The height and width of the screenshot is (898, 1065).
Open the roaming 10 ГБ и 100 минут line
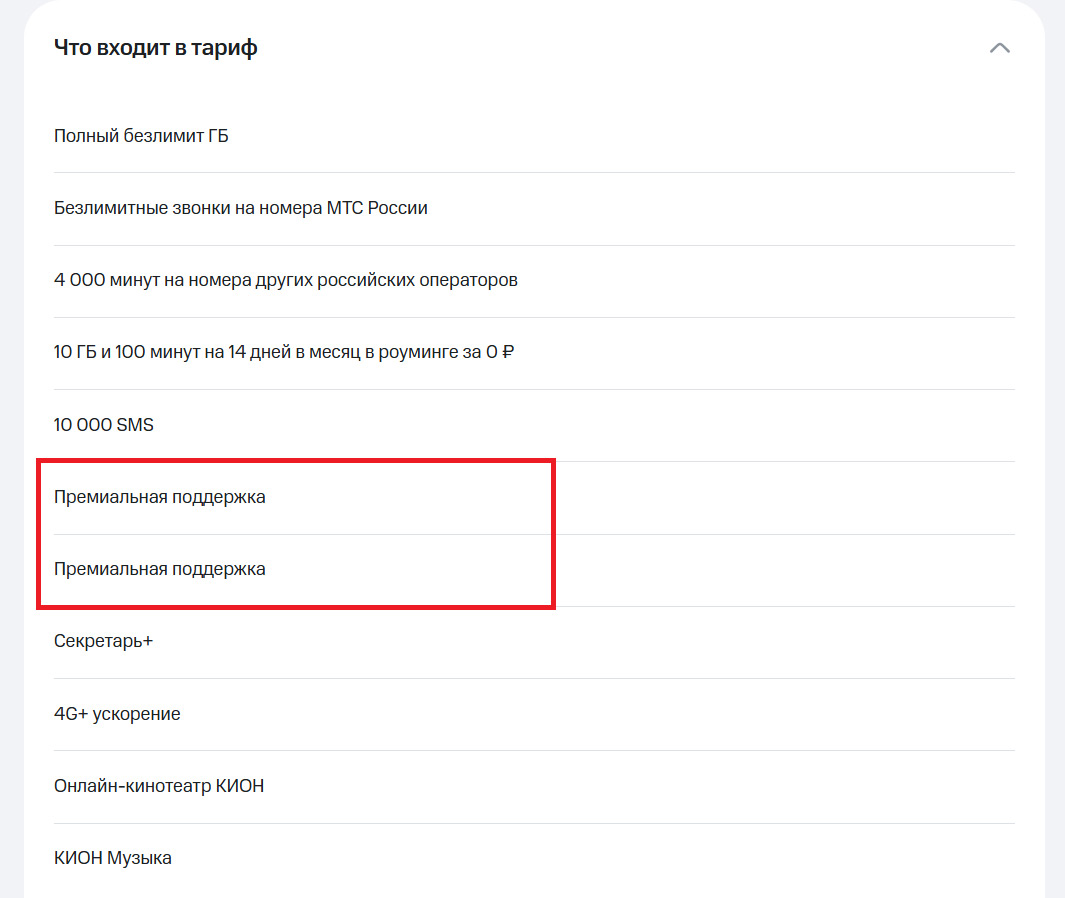[x=284, y=353]
